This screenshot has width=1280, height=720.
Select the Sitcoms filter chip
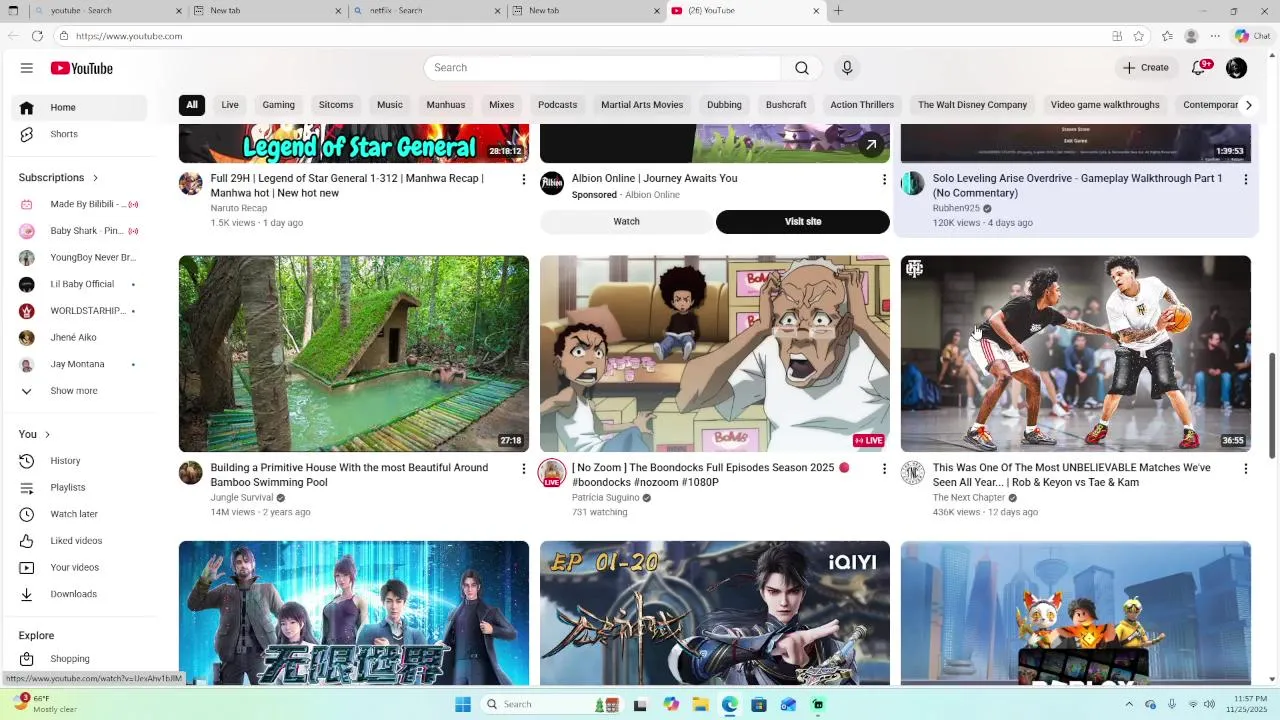[336, 105]
